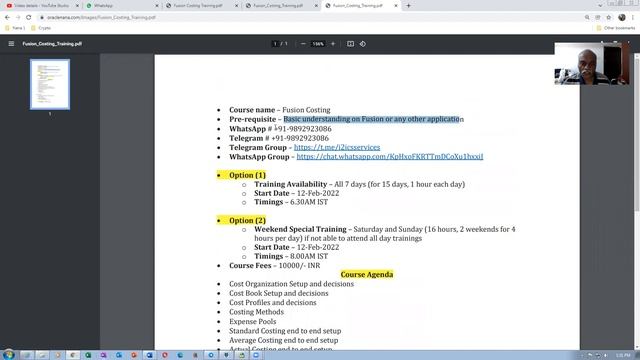Open the Other bookmarks folder

616,28
